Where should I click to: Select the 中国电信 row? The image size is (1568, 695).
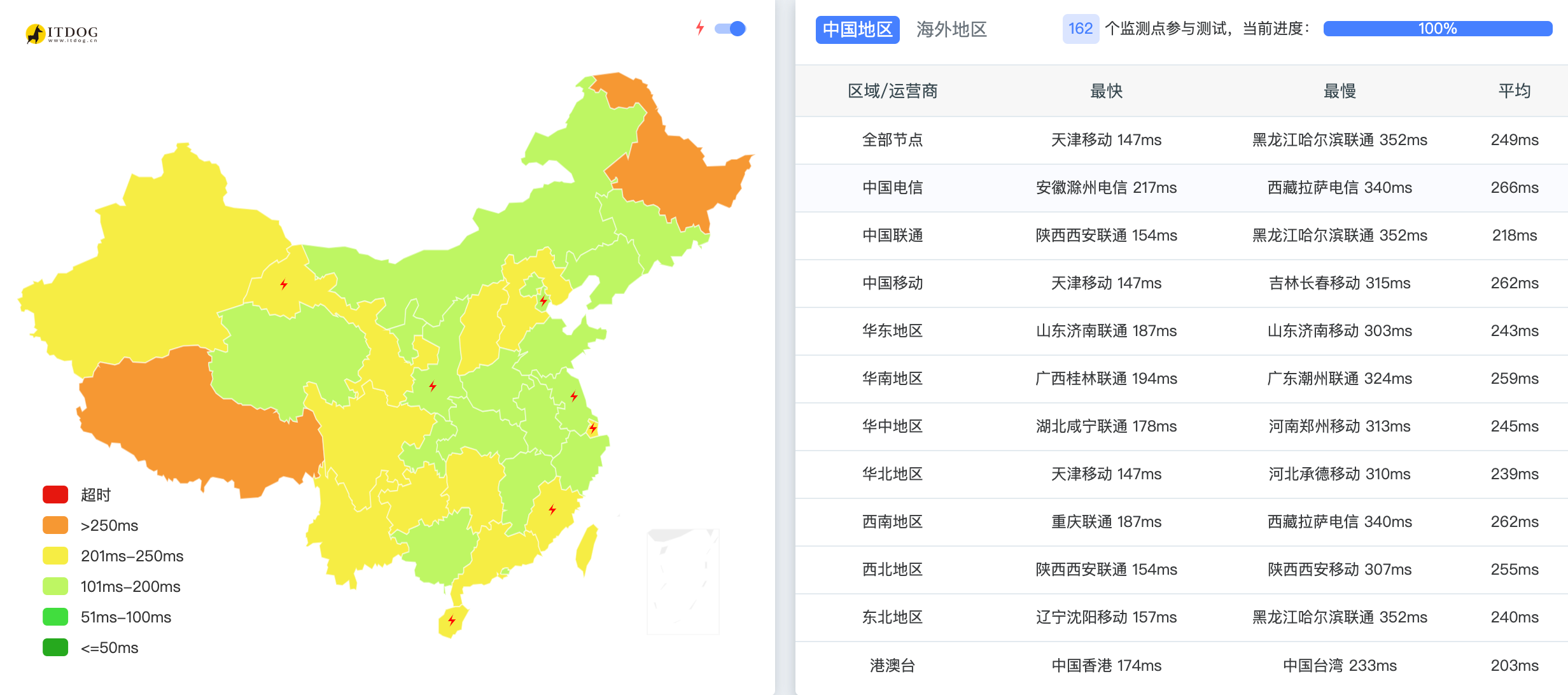(x=892, y=188)
